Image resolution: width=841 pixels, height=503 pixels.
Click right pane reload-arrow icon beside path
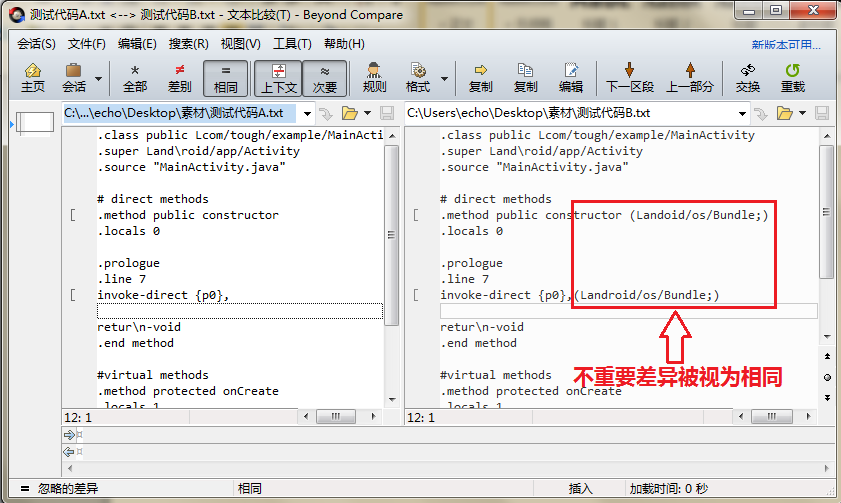(x=761, y=113)
